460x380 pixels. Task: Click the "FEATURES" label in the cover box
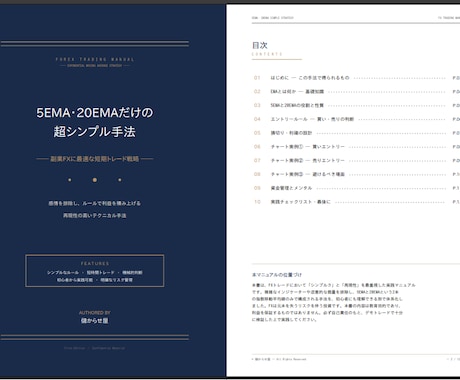click(95, 263)
